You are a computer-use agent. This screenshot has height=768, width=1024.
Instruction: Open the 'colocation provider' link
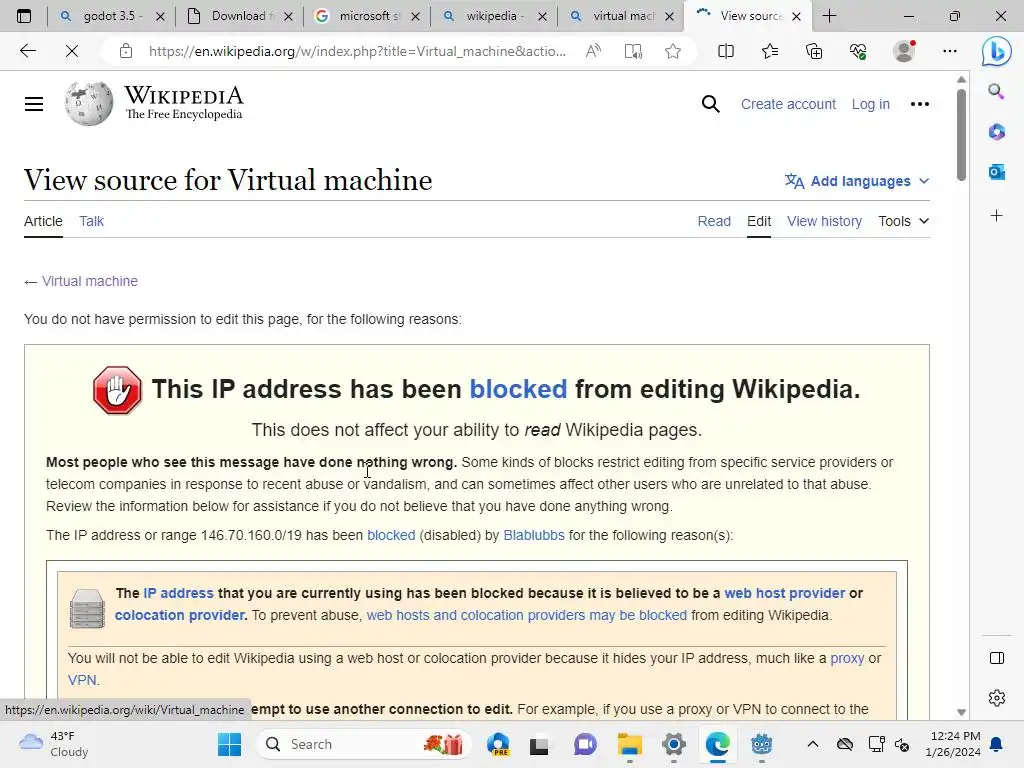click(x=180, y=615)
